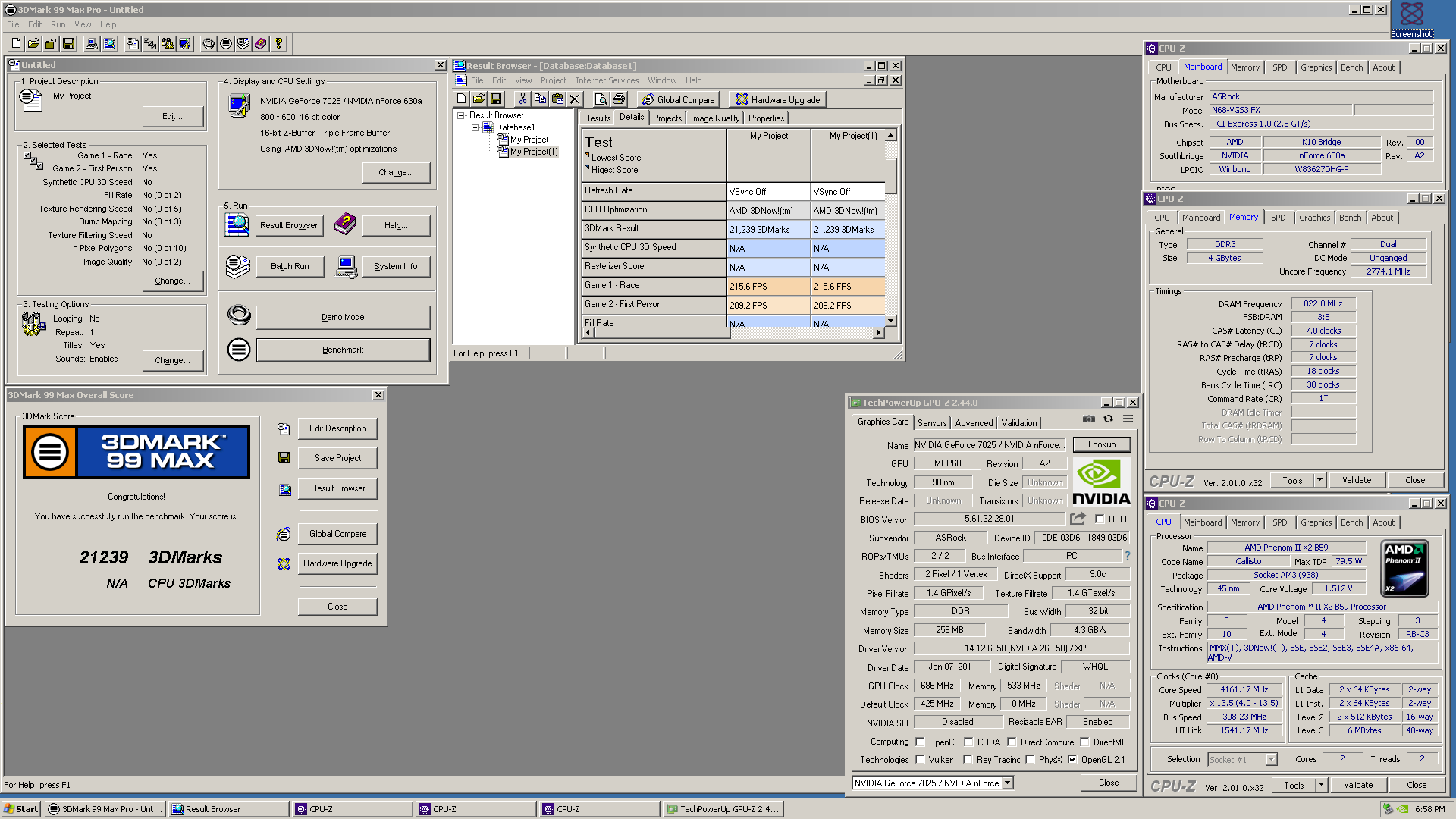Click the Benchmark button
This screenshot has height=819, width=1456.
tap(343, 350)
